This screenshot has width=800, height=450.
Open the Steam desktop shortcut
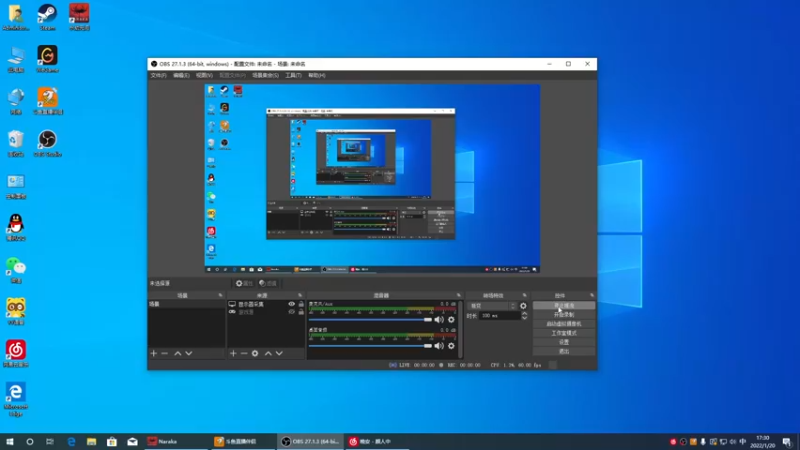(47, 17)
